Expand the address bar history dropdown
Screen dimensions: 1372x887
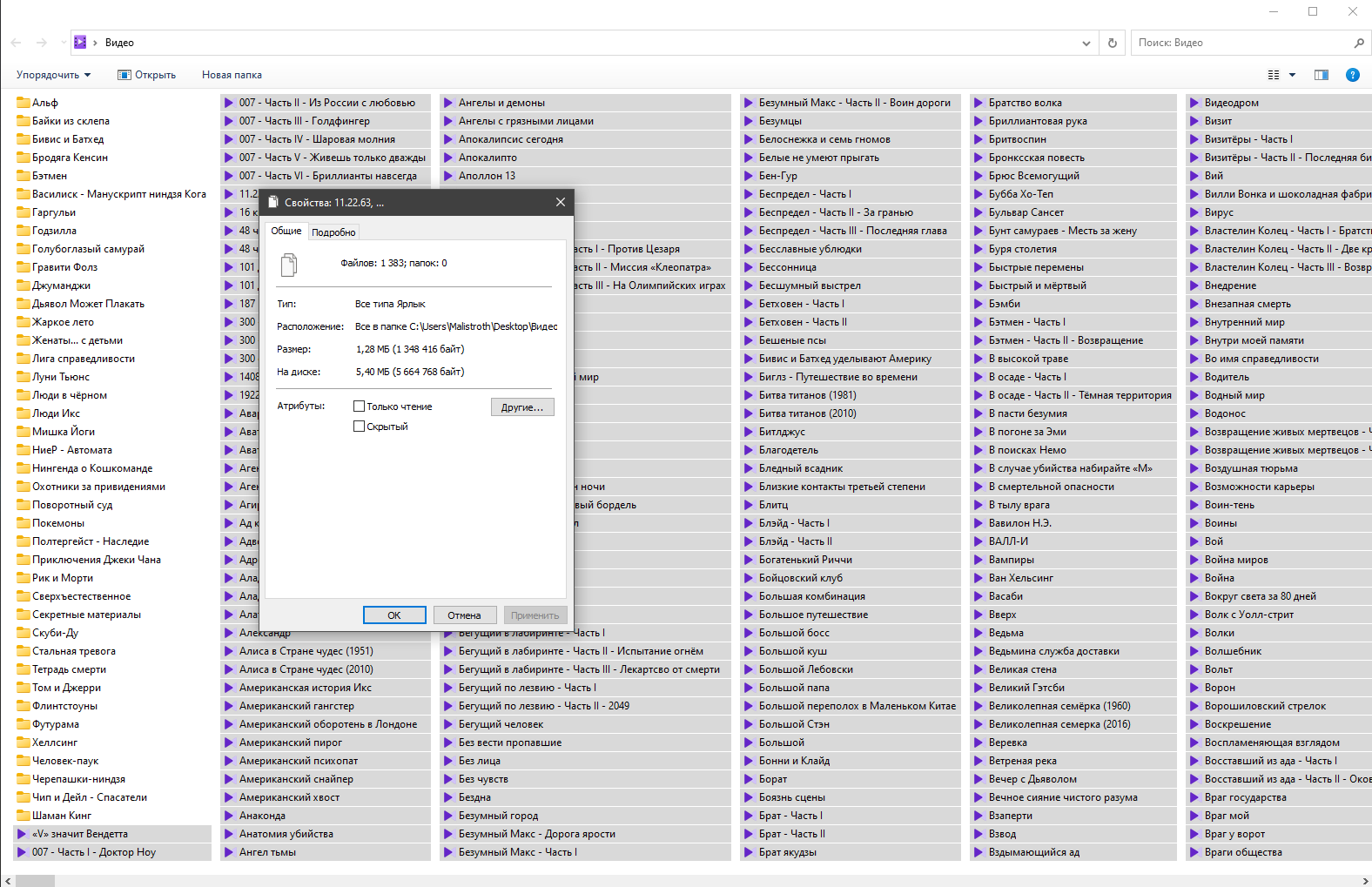[x=1086, y=43]
